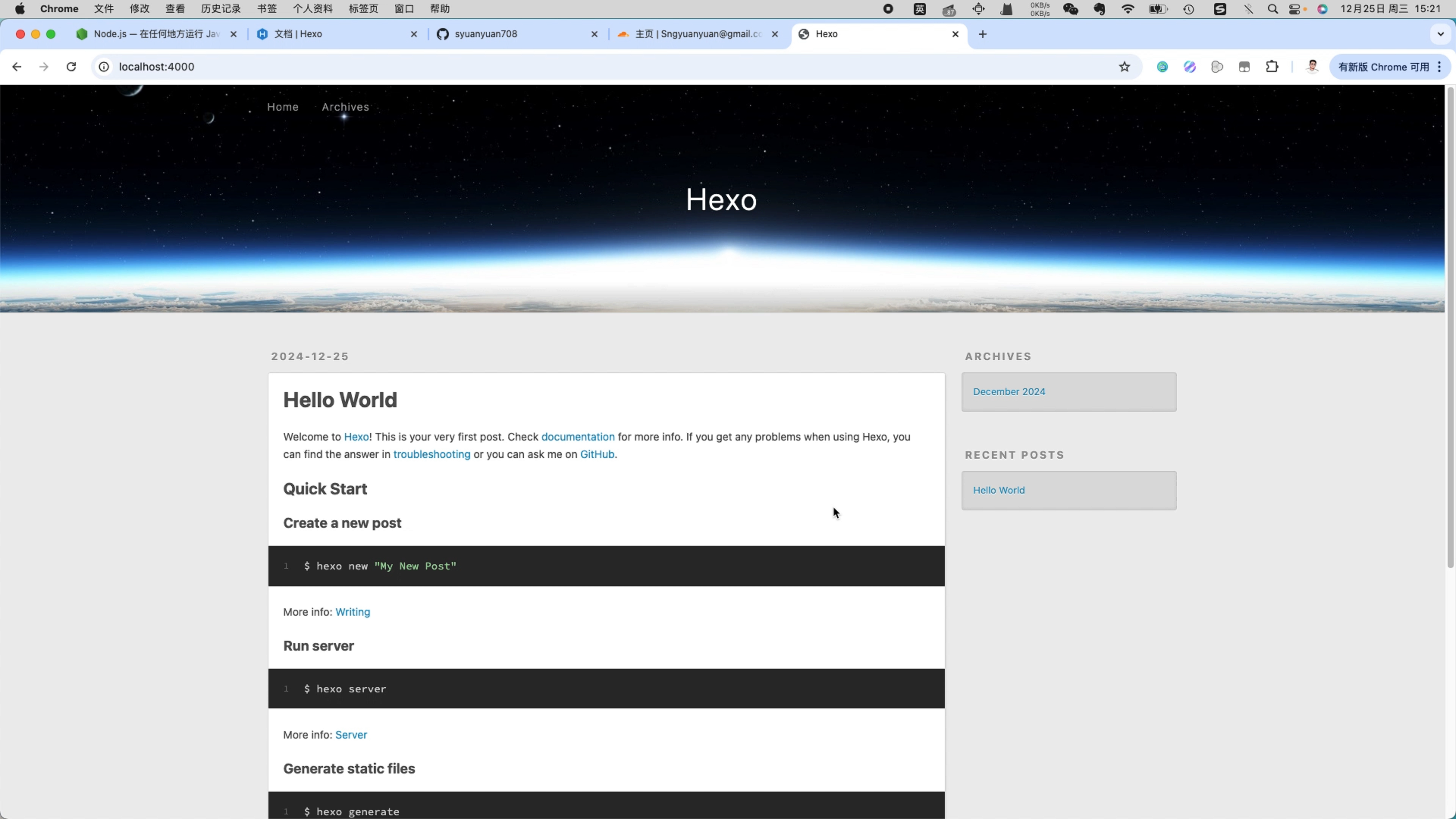
Task: Open December 2024 archive link
Action: [x=1009, y=392]
